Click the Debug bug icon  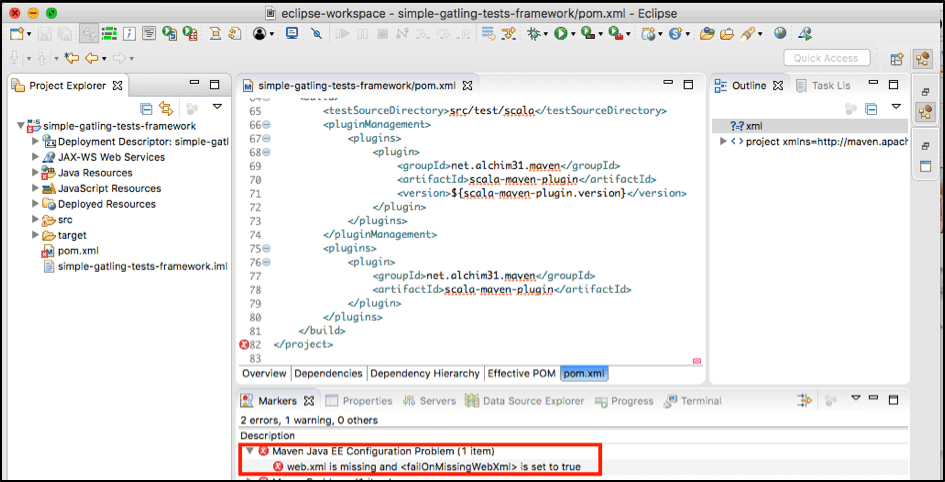[x=533, y=34]
